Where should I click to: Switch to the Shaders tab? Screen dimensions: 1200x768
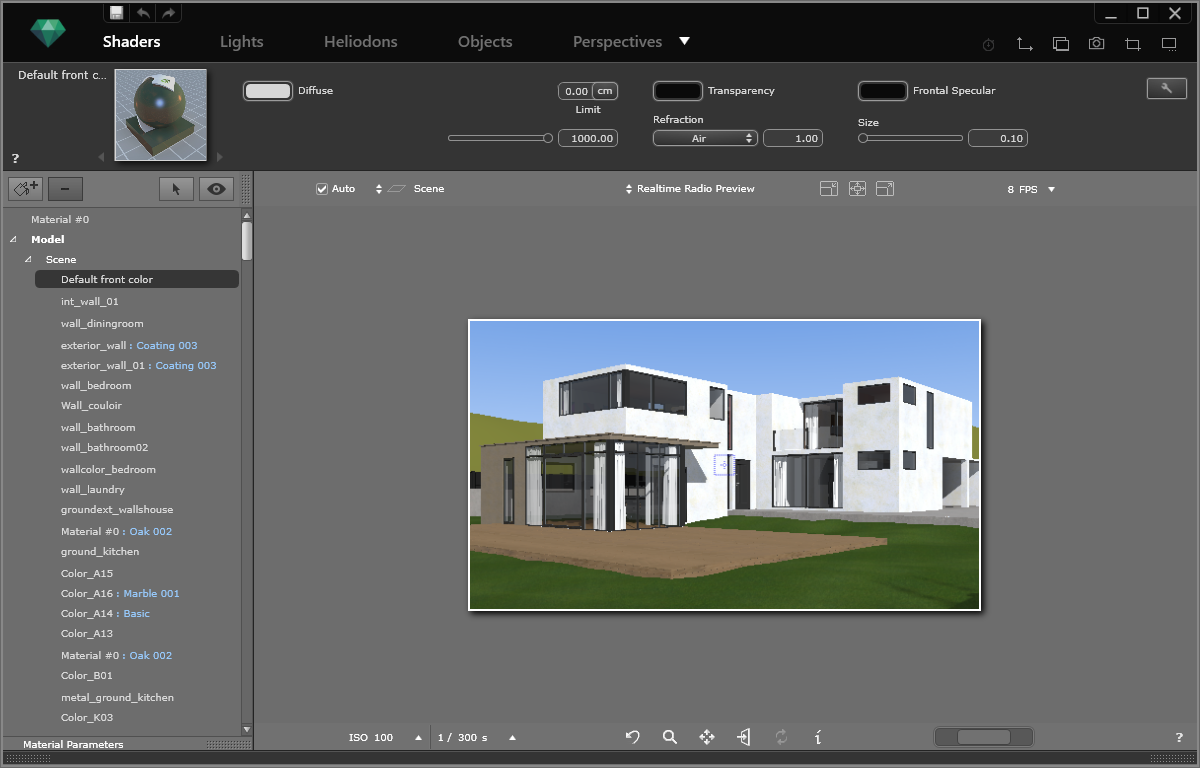[131, 41]
